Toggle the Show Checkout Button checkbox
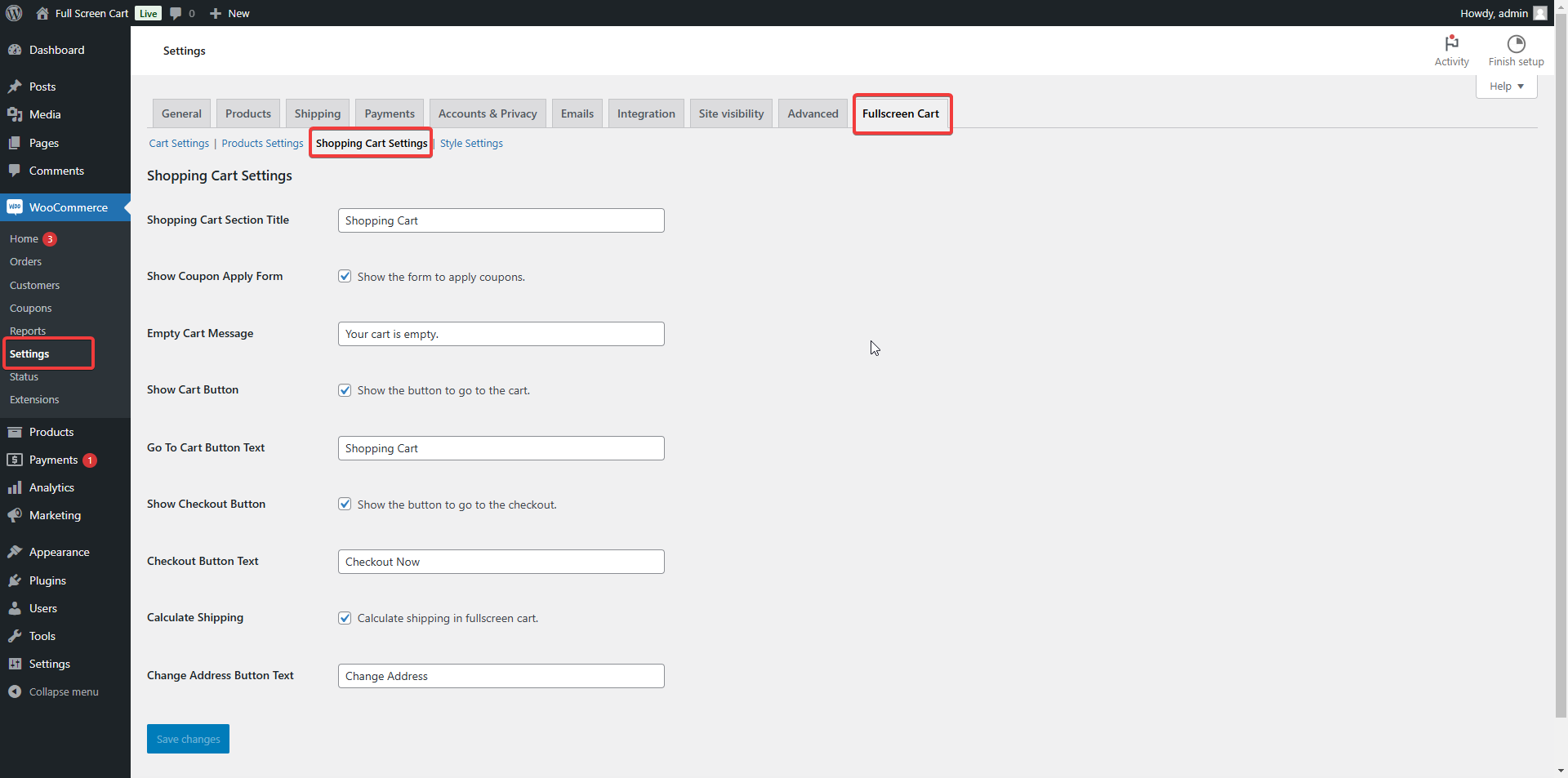 pos(345,505)
